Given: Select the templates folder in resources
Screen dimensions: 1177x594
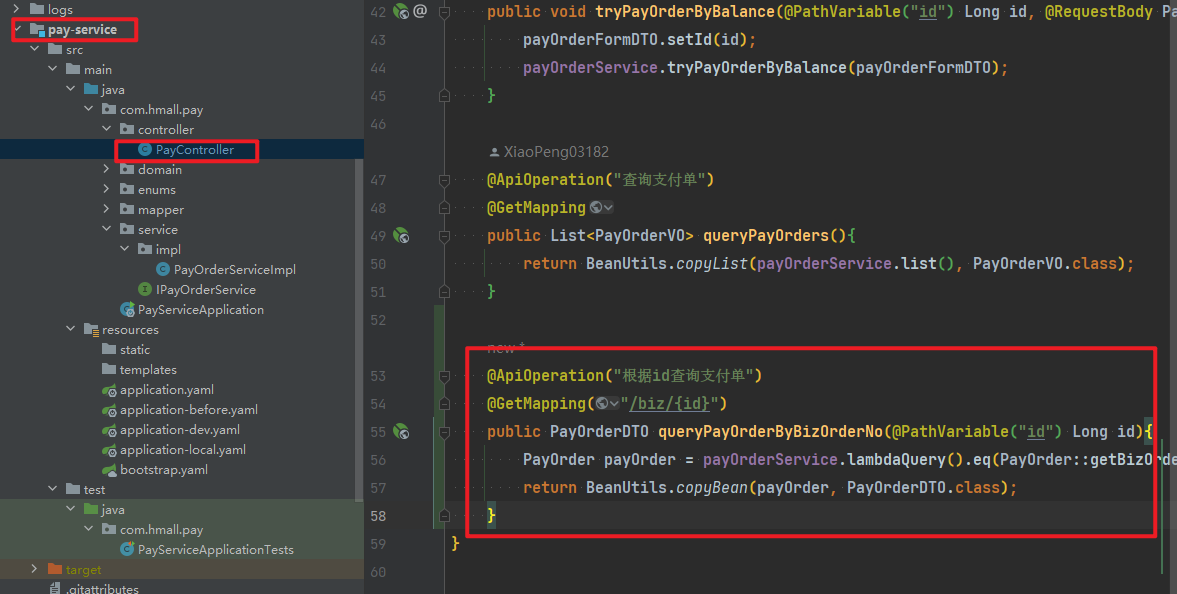Looking at the screenshot, I should point(147,370).
